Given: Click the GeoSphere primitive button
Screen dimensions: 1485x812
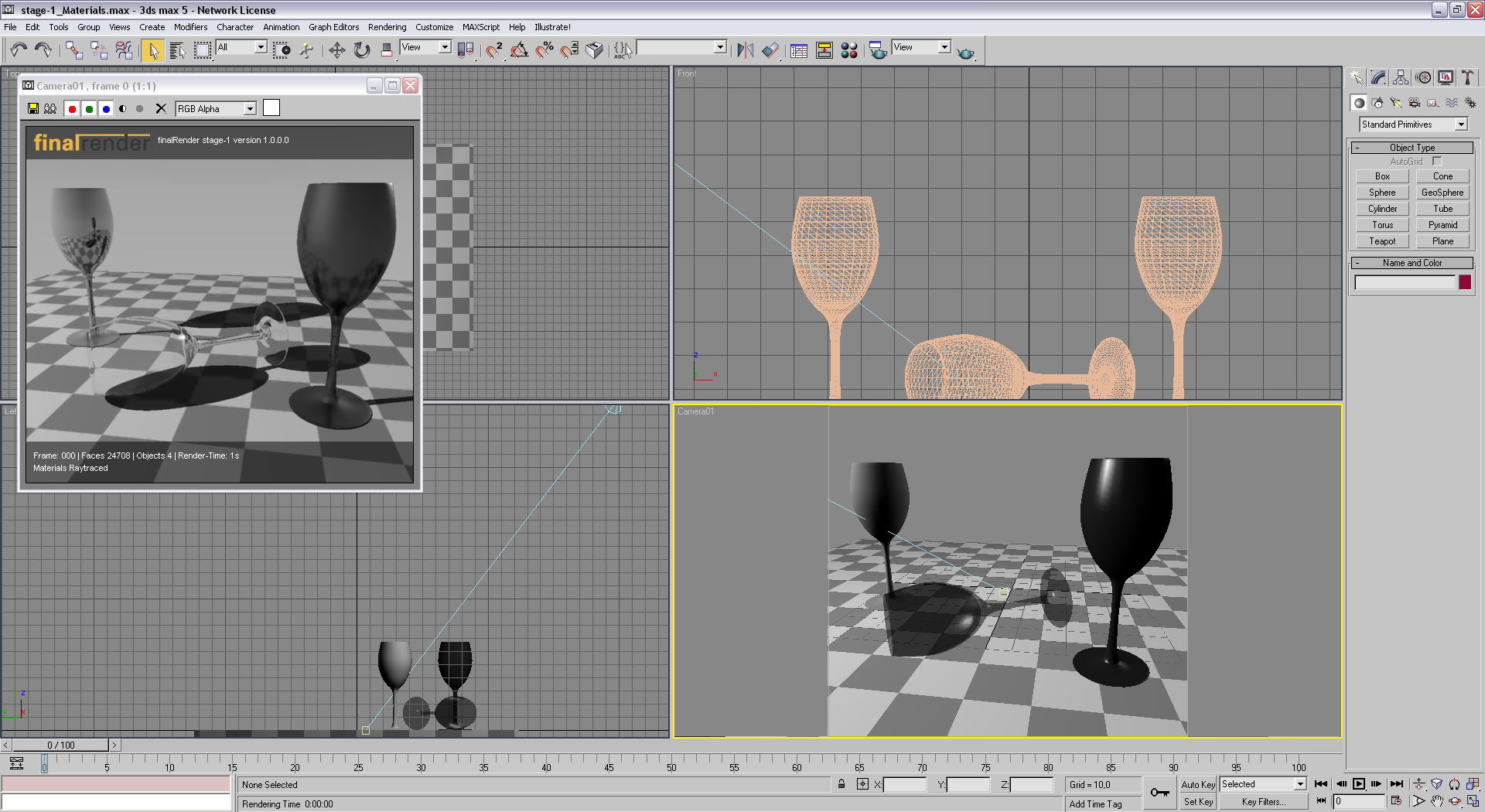Looking at the screenshot, I should (1442, 193).
